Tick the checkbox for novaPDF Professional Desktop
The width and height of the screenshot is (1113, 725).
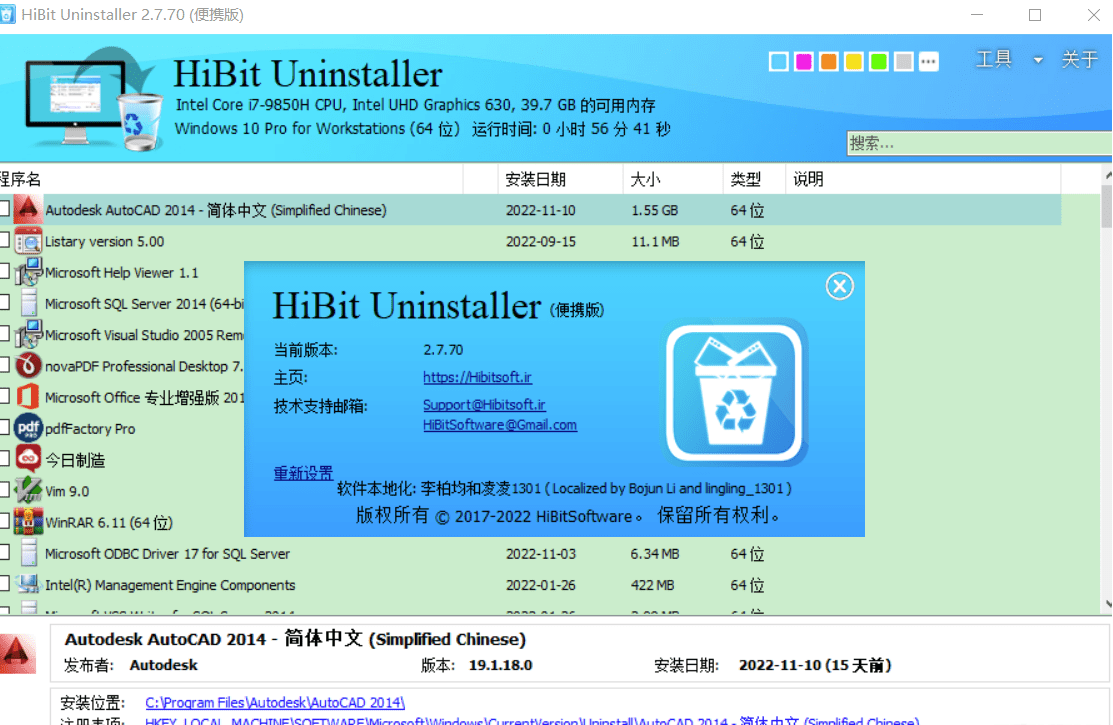[x=4, y=365]
